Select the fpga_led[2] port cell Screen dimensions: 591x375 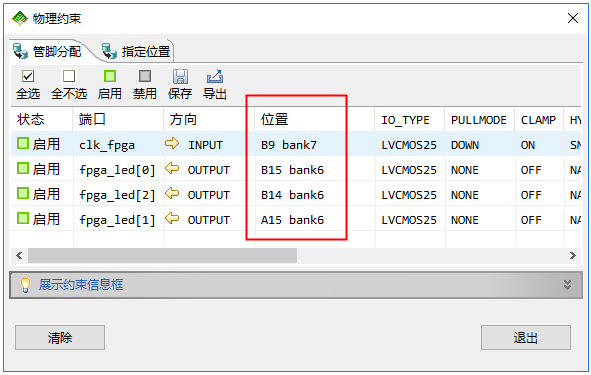click(118, 194)
